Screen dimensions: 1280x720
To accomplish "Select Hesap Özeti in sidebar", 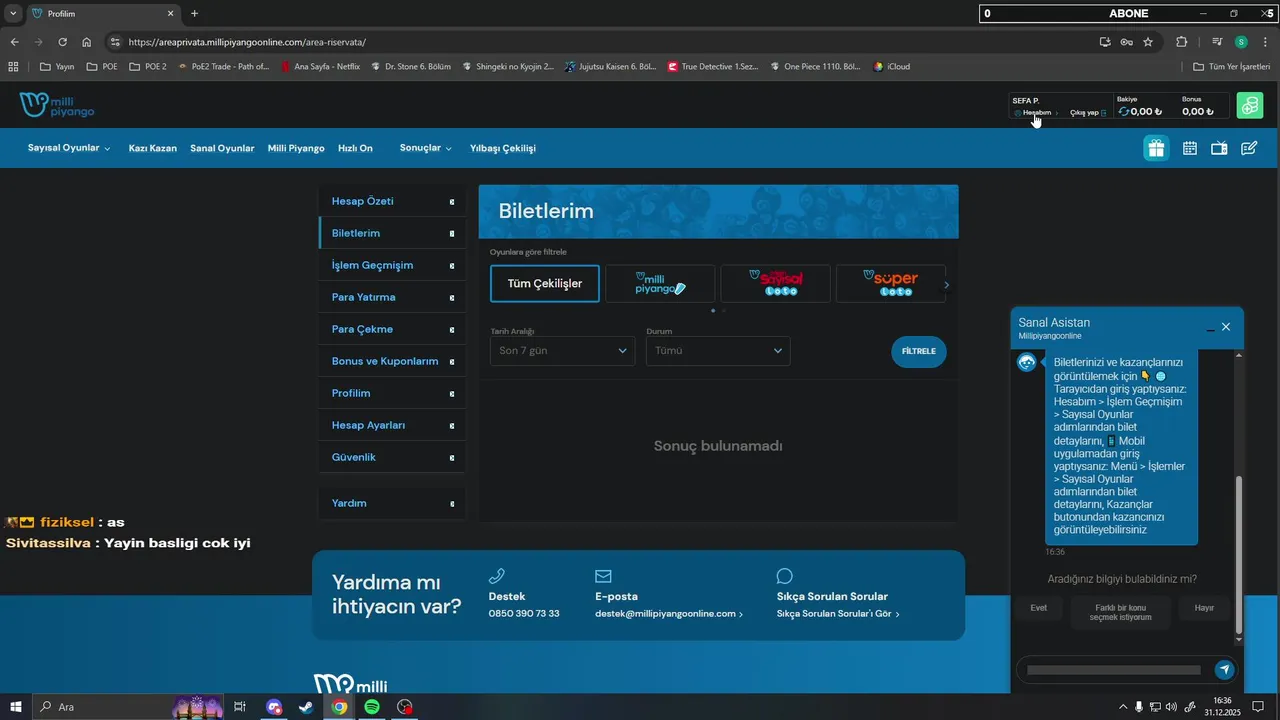I will [392, 201].
